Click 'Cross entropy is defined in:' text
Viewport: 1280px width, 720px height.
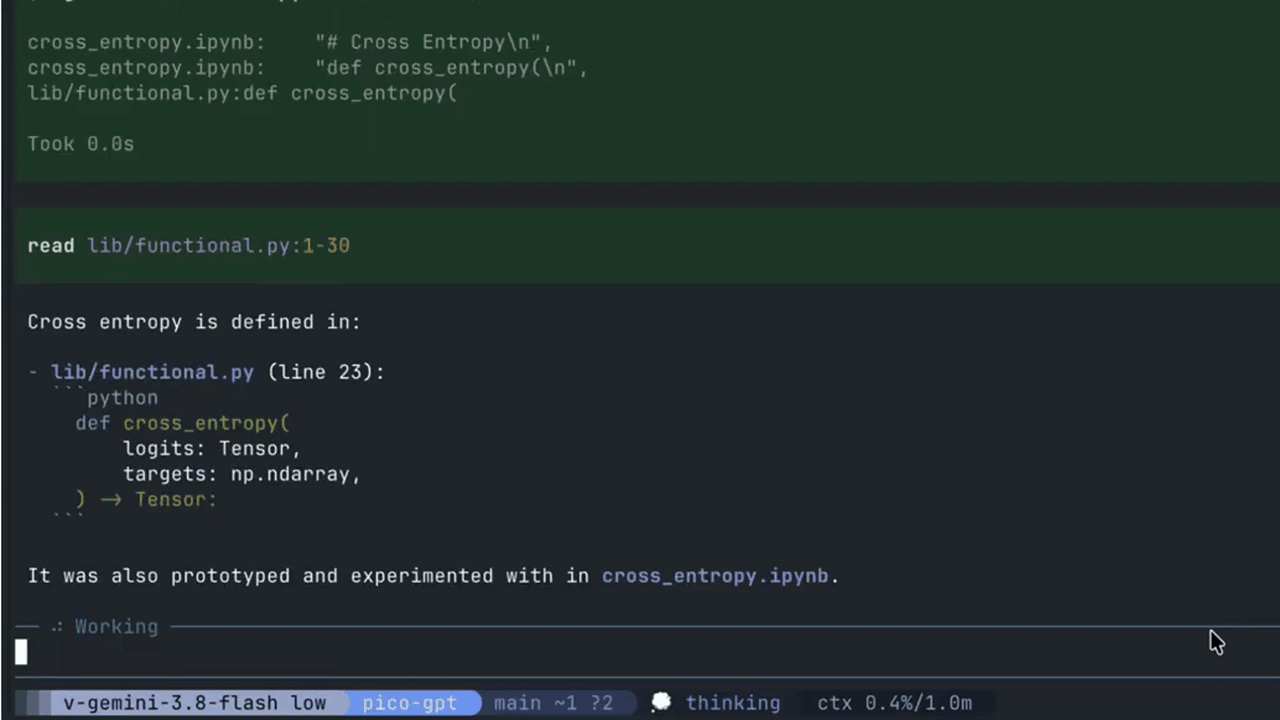(x=194, y=322)
